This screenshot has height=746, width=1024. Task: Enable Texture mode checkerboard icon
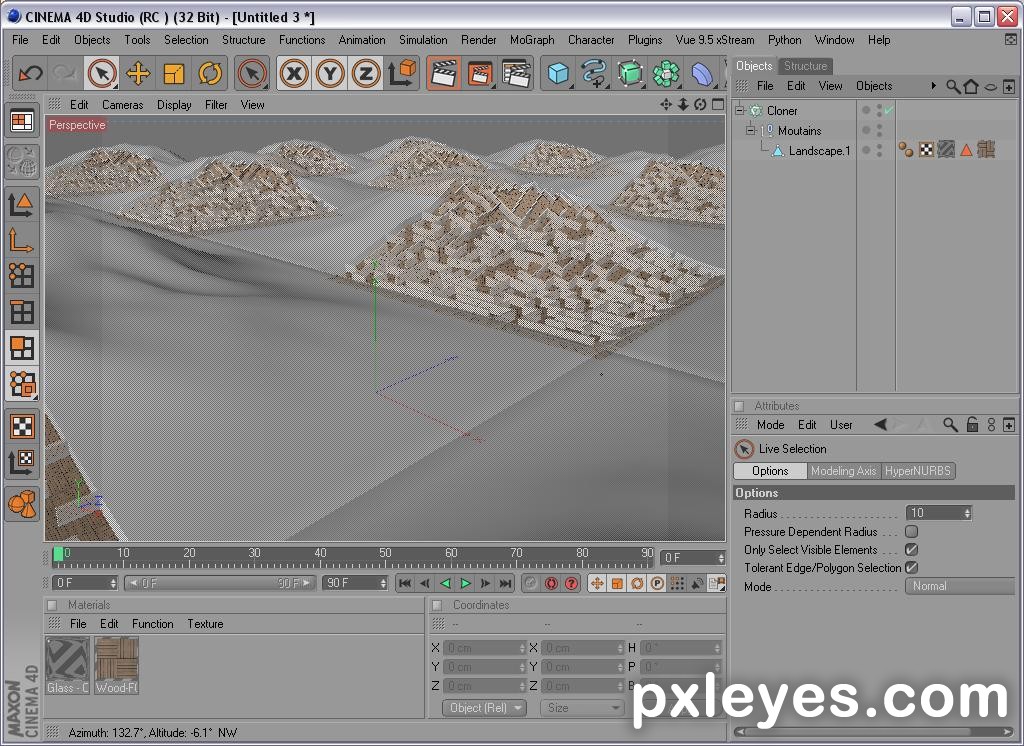point(22,427)
